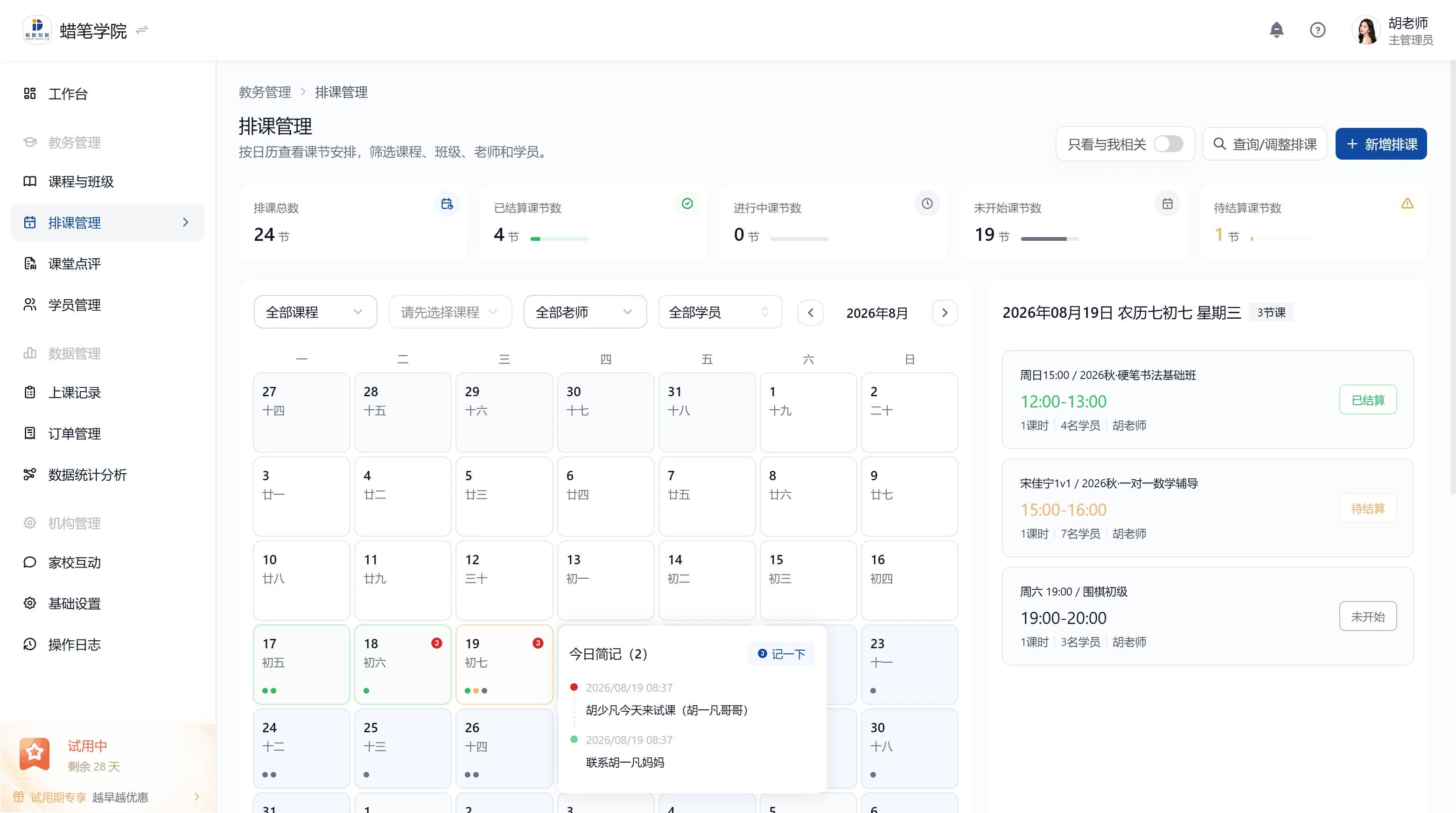
Task: Open 工作台 in the sidebar
Action: click(107, 94)
